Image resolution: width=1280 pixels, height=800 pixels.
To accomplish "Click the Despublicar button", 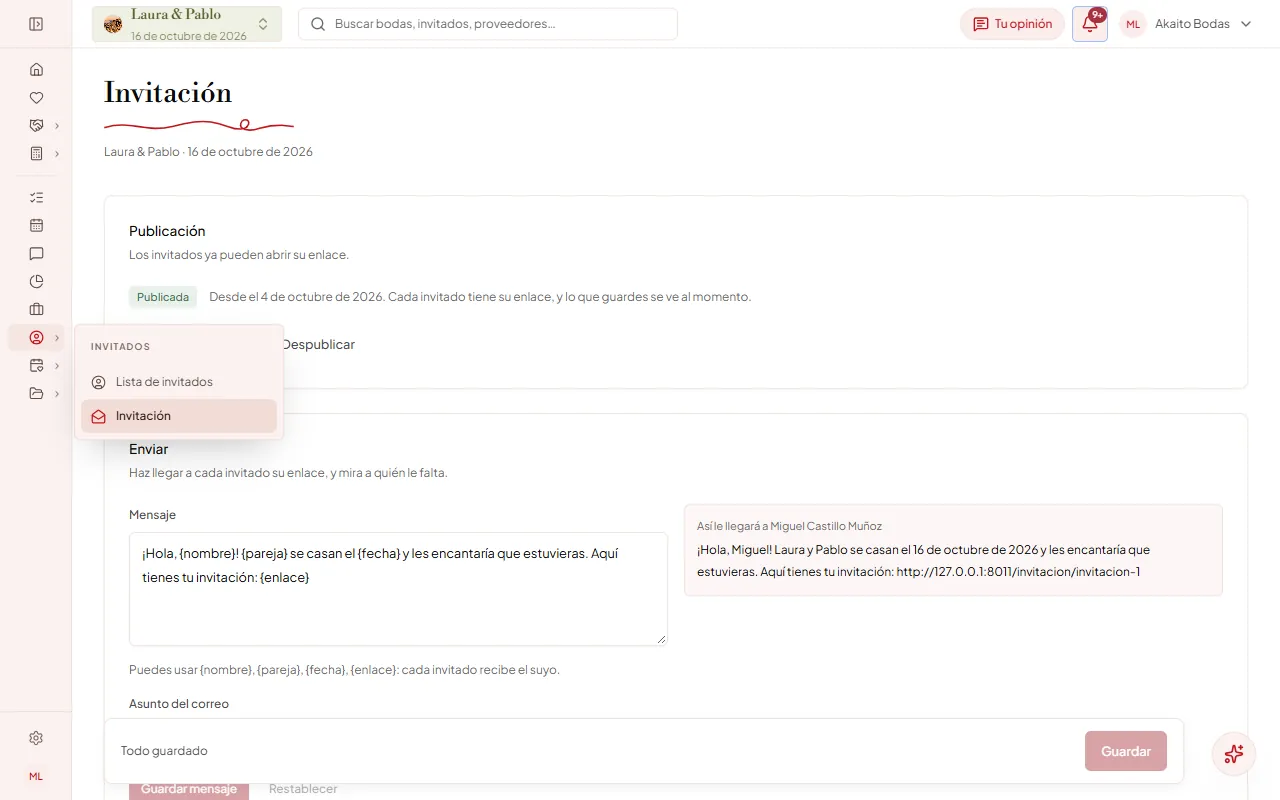I will [x=318, y=344].
